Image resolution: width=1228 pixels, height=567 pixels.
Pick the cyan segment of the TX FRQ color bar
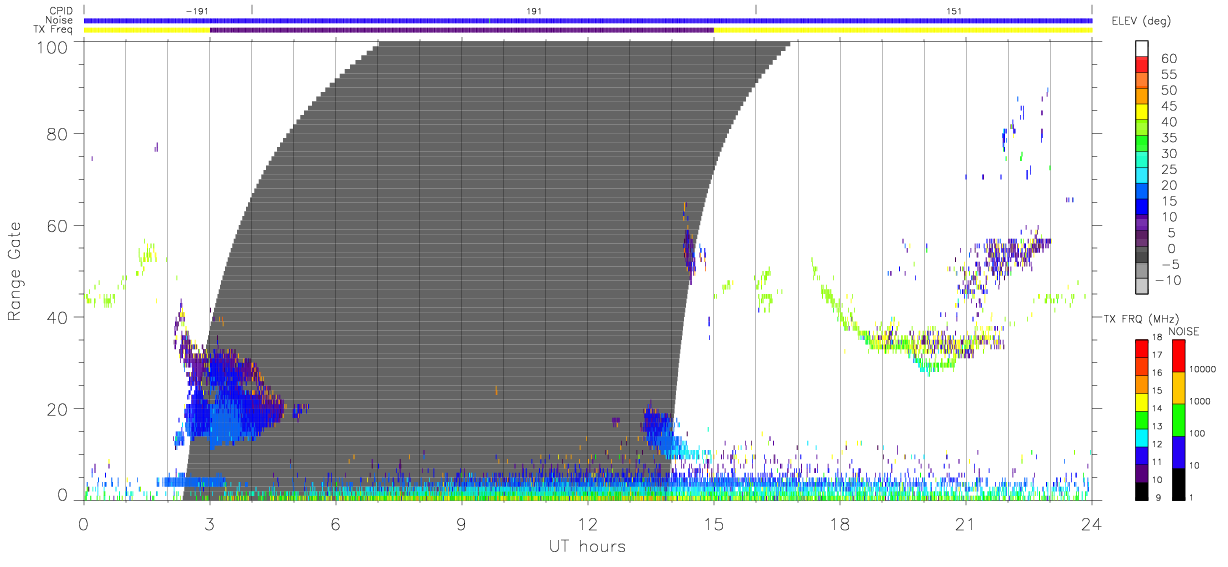coord(1142,436)
